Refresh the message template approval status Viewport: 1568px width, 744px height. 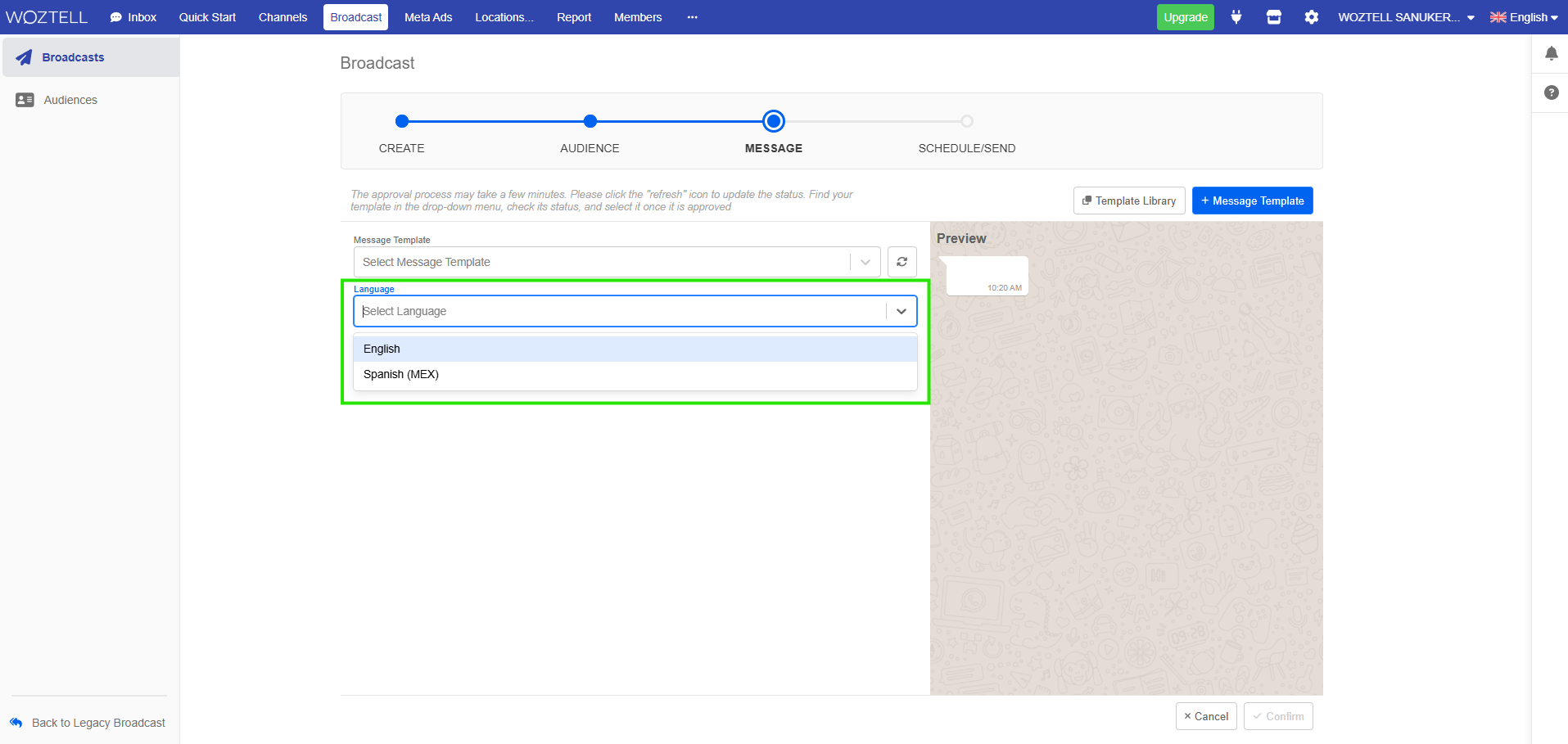[901, 261]
